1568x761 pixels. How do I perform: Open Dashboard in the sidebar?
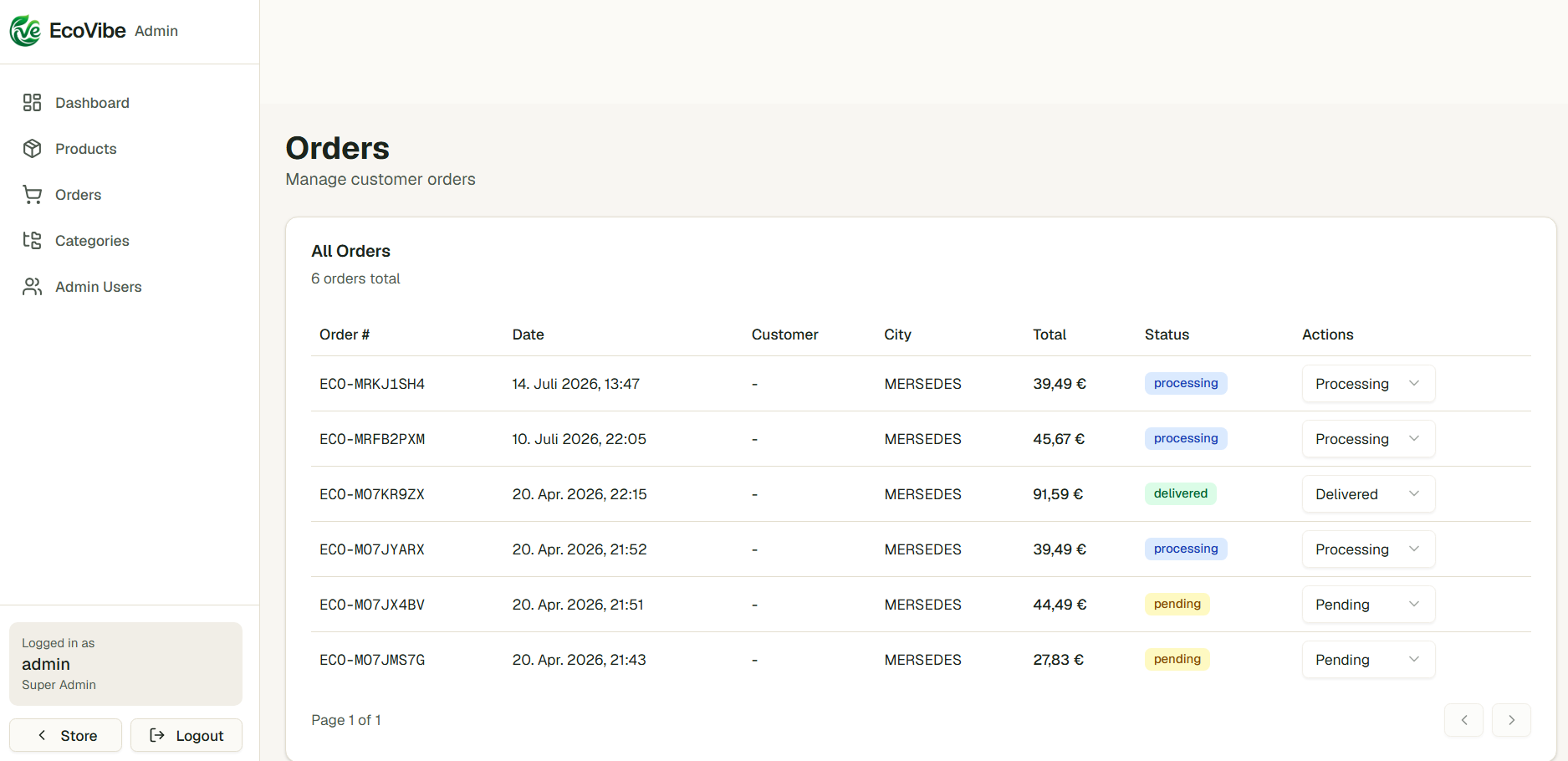click(x=130, y=103)
